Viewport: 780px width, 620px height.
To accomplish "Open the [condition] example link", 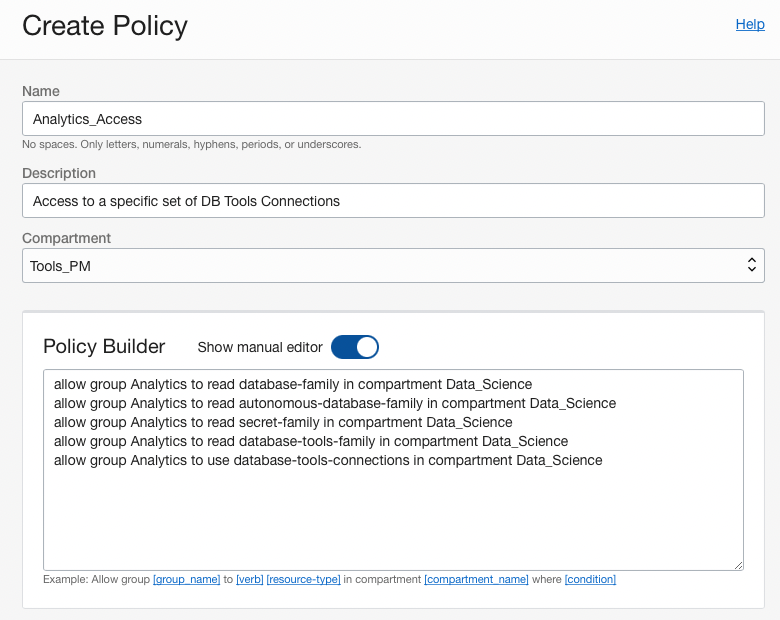I will (590, 580).
